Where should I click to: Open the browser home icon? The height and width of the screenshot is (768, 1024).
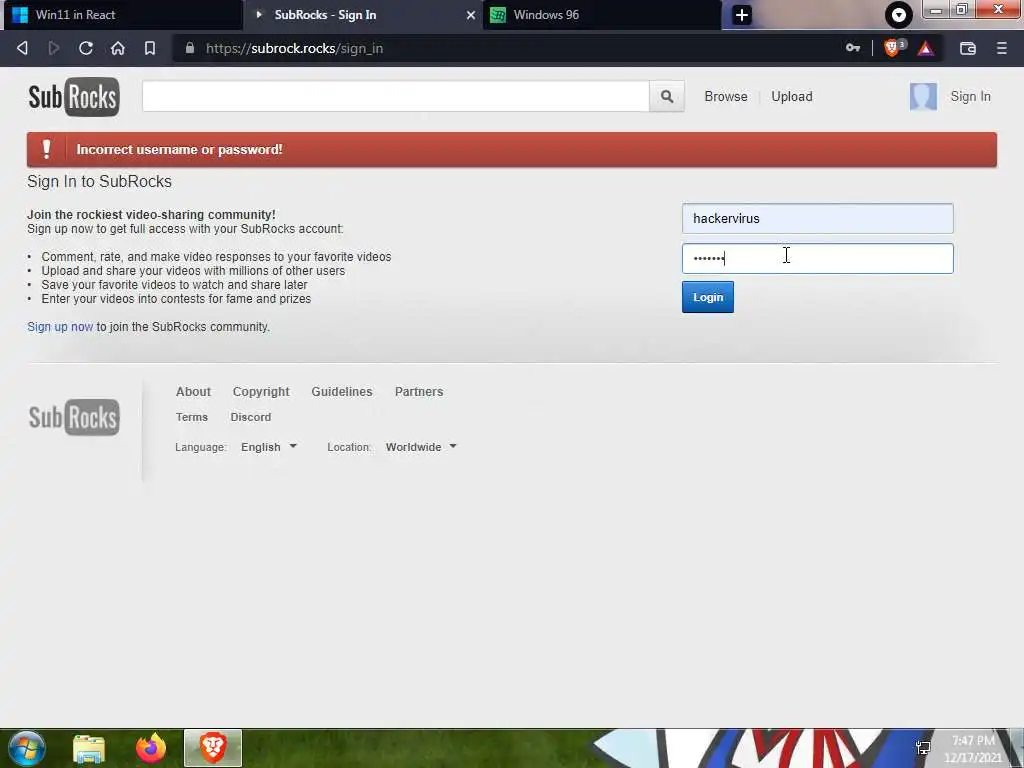point(118,48)
